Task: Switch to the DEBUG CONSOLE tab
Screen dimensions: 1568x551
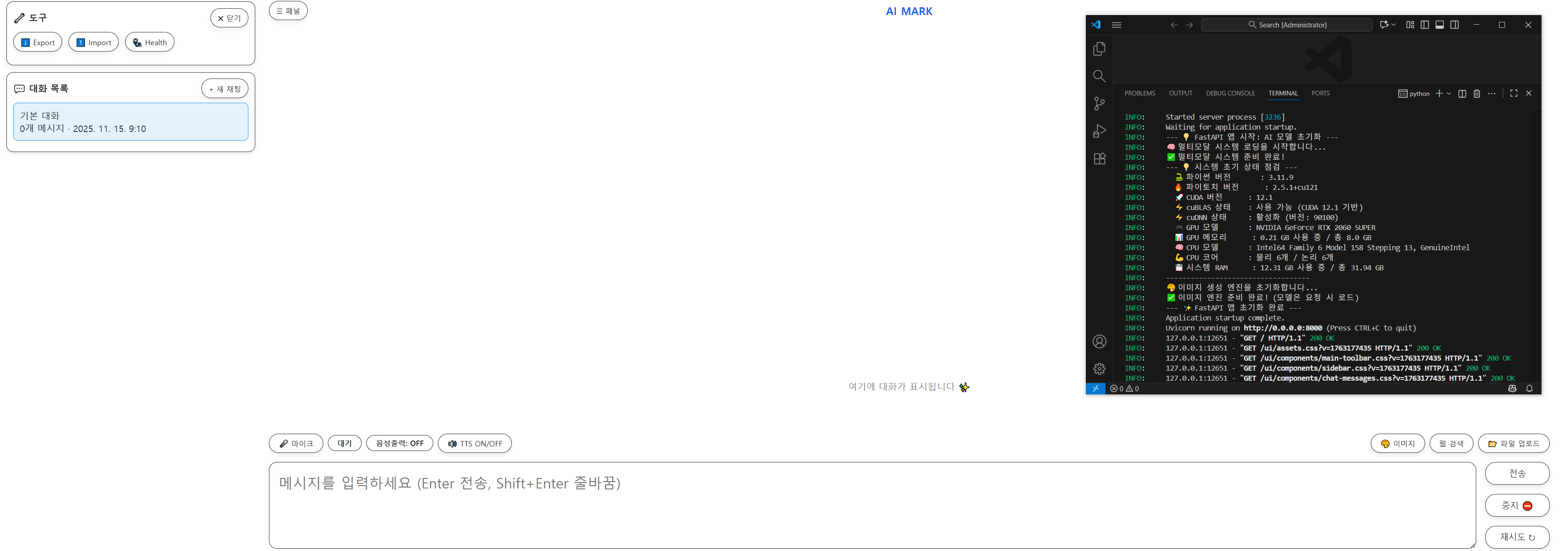Action: pos(1230,93)
